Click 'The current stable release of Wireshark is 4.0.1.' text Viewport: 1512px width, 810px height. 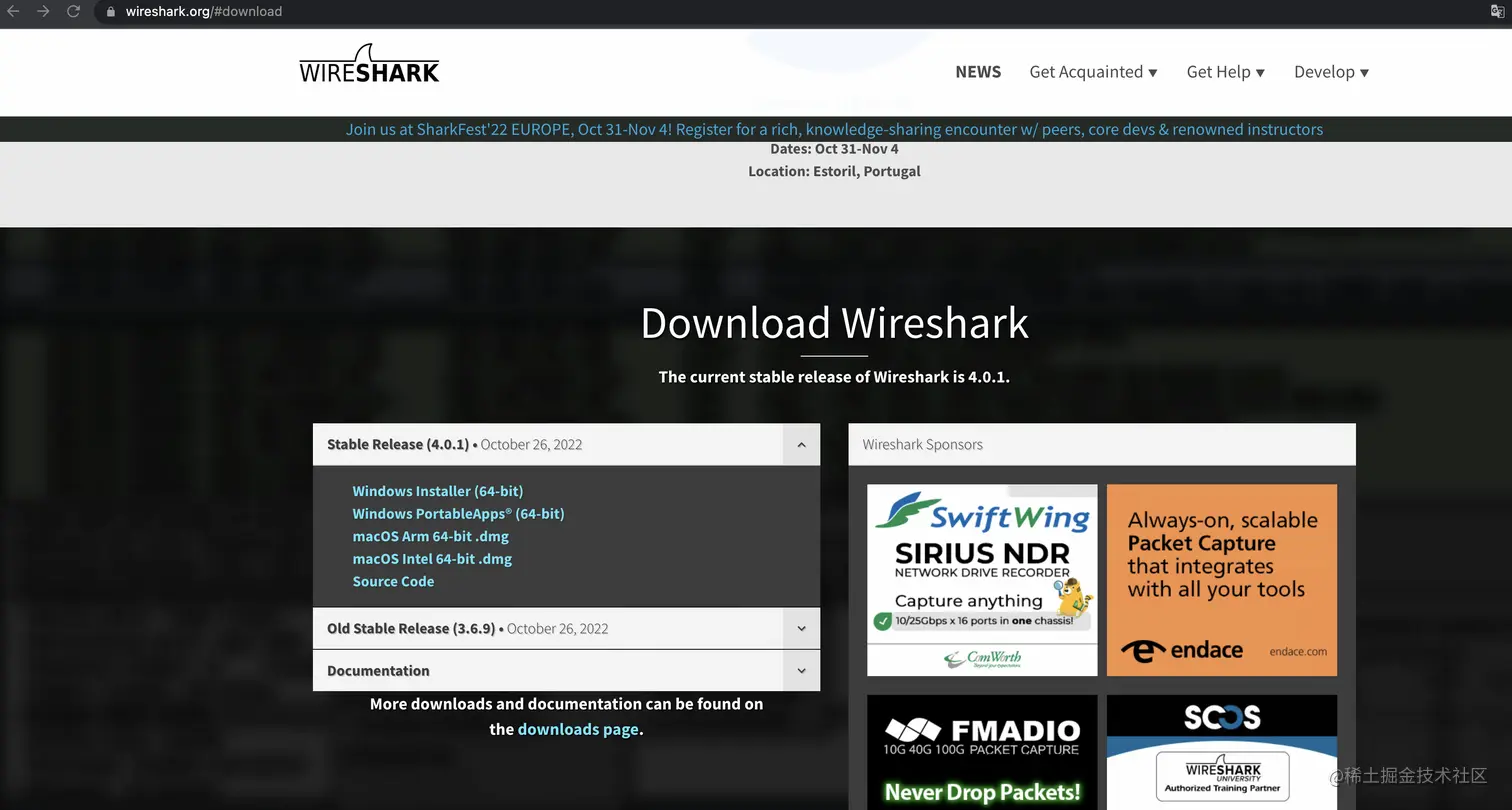click(x=834, y=377)
